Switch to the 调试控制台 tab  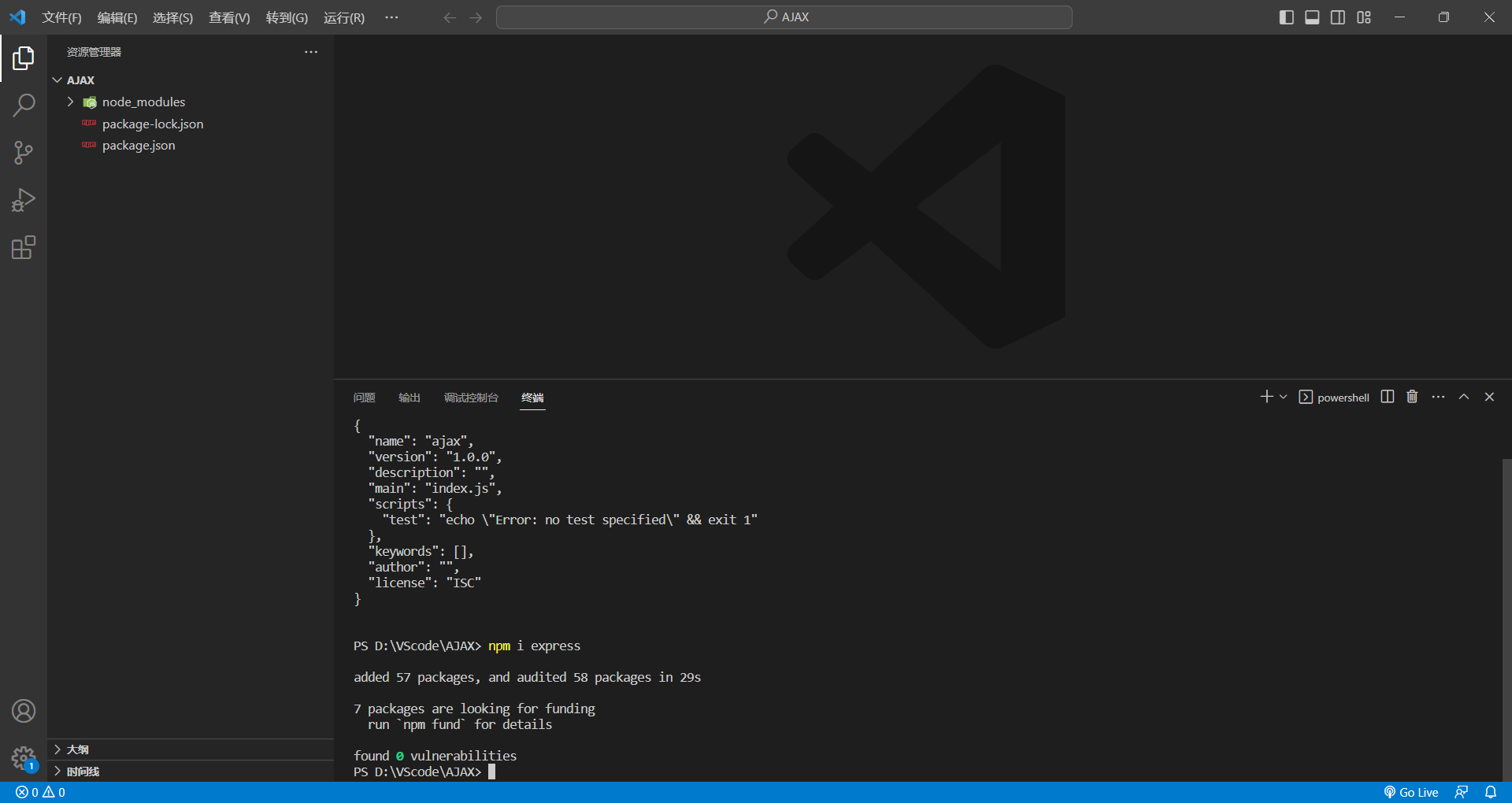[471, 398]
